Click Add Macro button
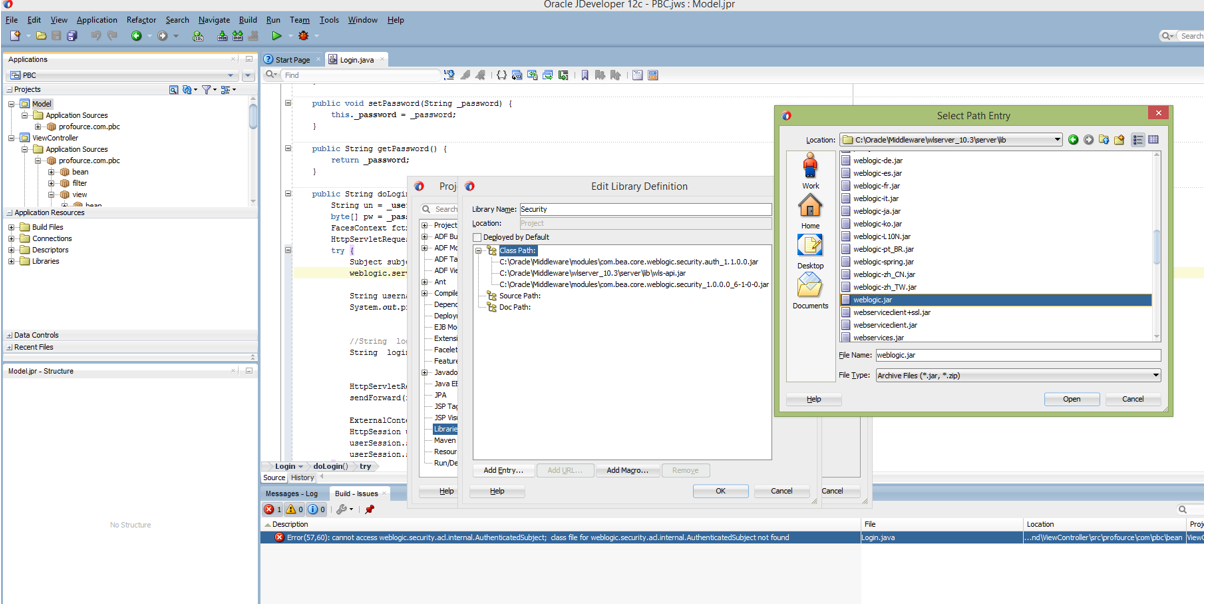 tap(627, 470)
